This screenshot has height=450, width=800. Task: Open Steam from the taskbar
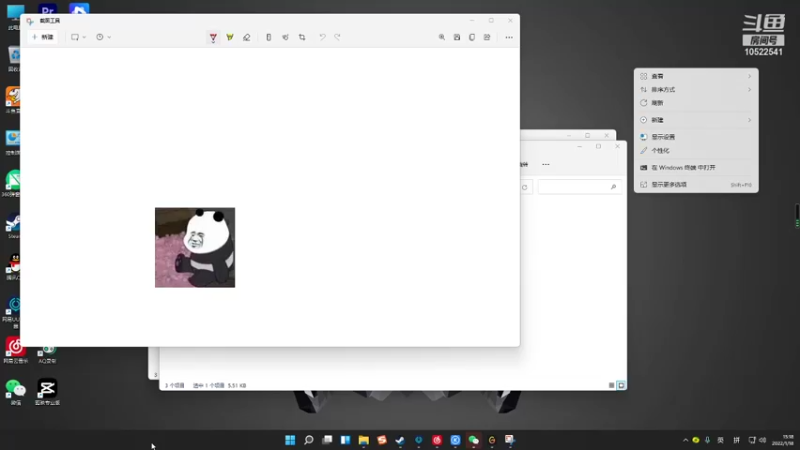tap(400, 440)
